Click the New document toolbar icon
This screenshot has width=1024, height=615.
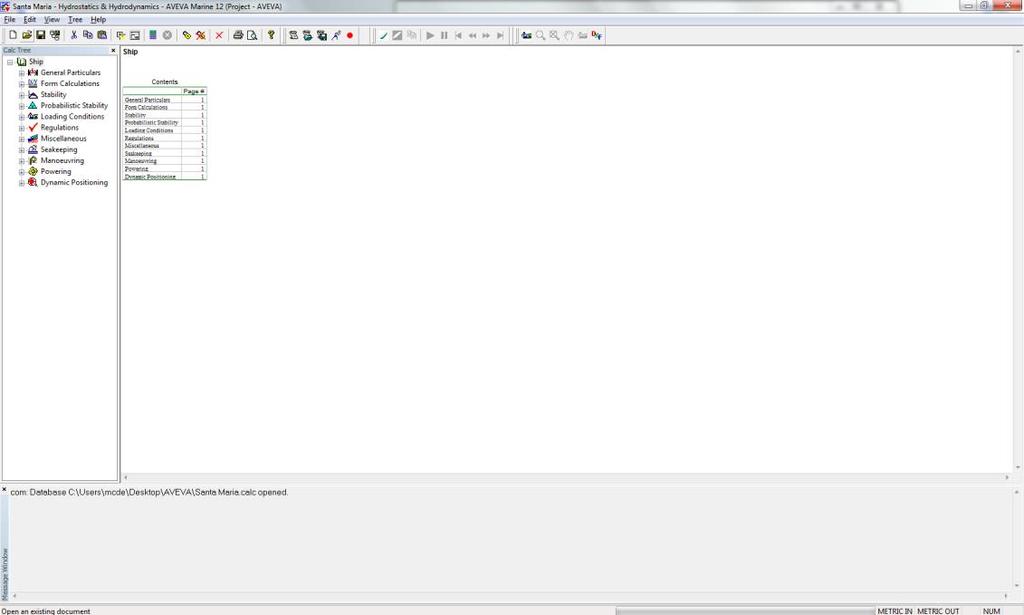(x=12, y=35)
